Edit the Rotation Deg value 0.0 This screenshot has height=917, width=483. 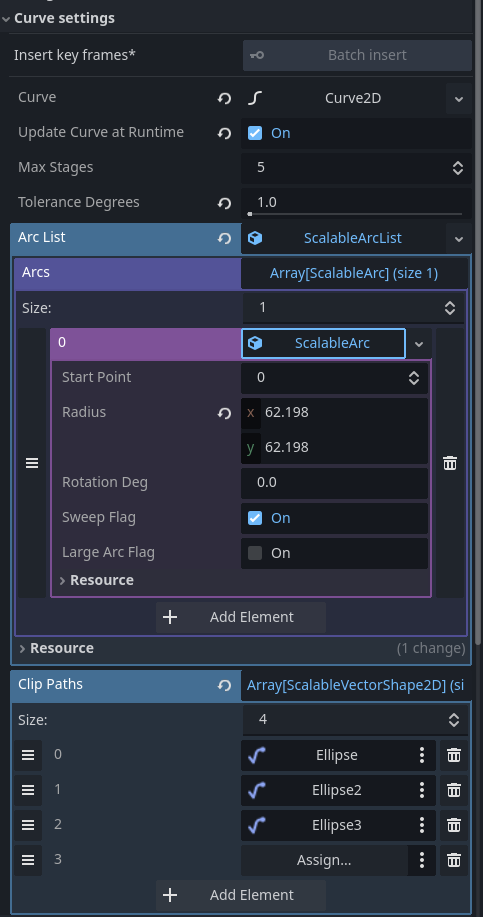334,483
